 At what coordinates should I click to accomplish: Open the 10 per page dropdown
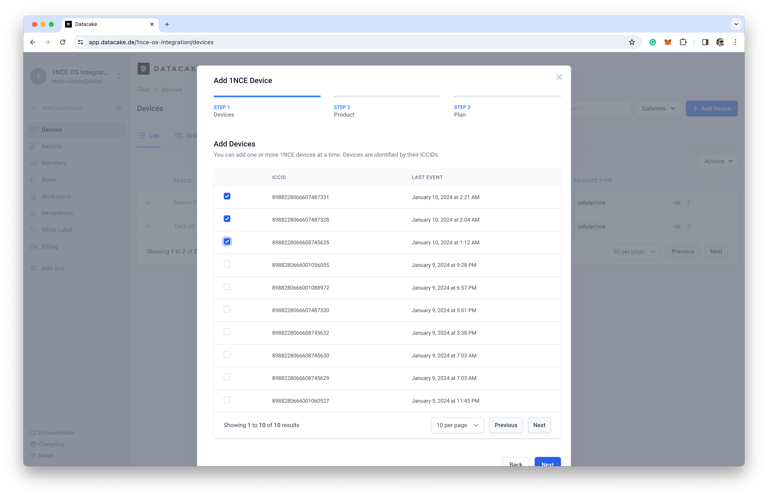(457, 425)
